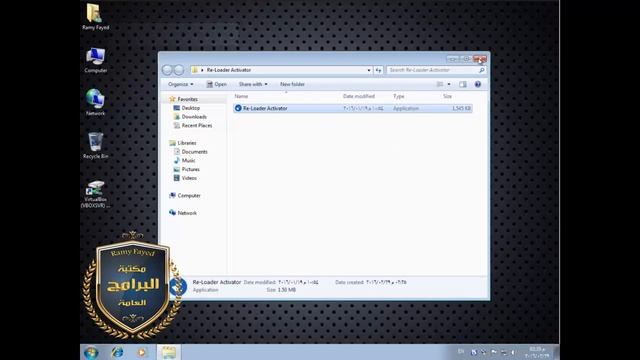Click the 1,345 KB size cell
The image size is (640, 360).
click(x=461, y=108)
